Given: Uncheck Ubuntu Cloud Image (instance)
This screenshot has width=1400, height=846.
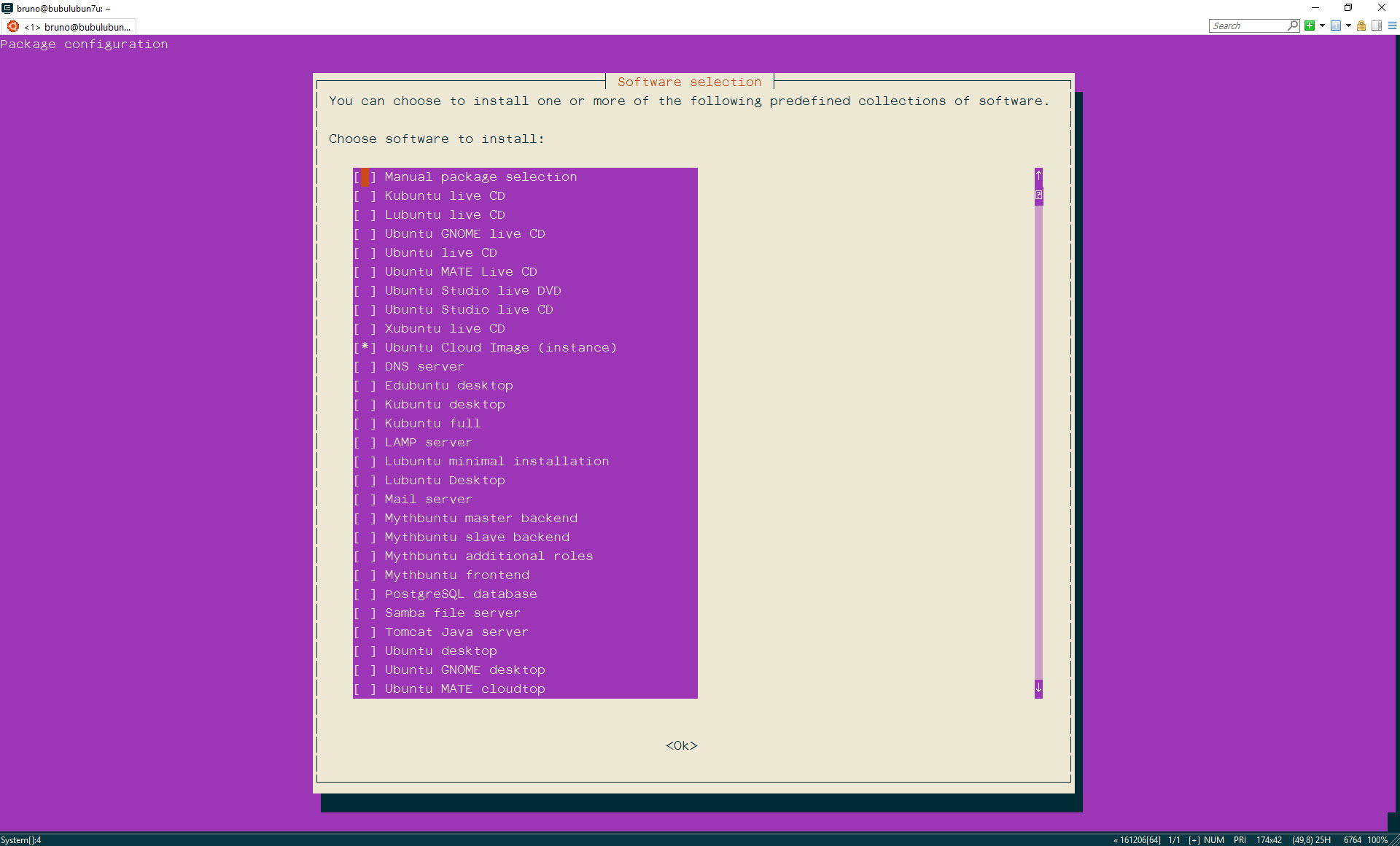Looking at the screenshot, I should pos(365,347).
